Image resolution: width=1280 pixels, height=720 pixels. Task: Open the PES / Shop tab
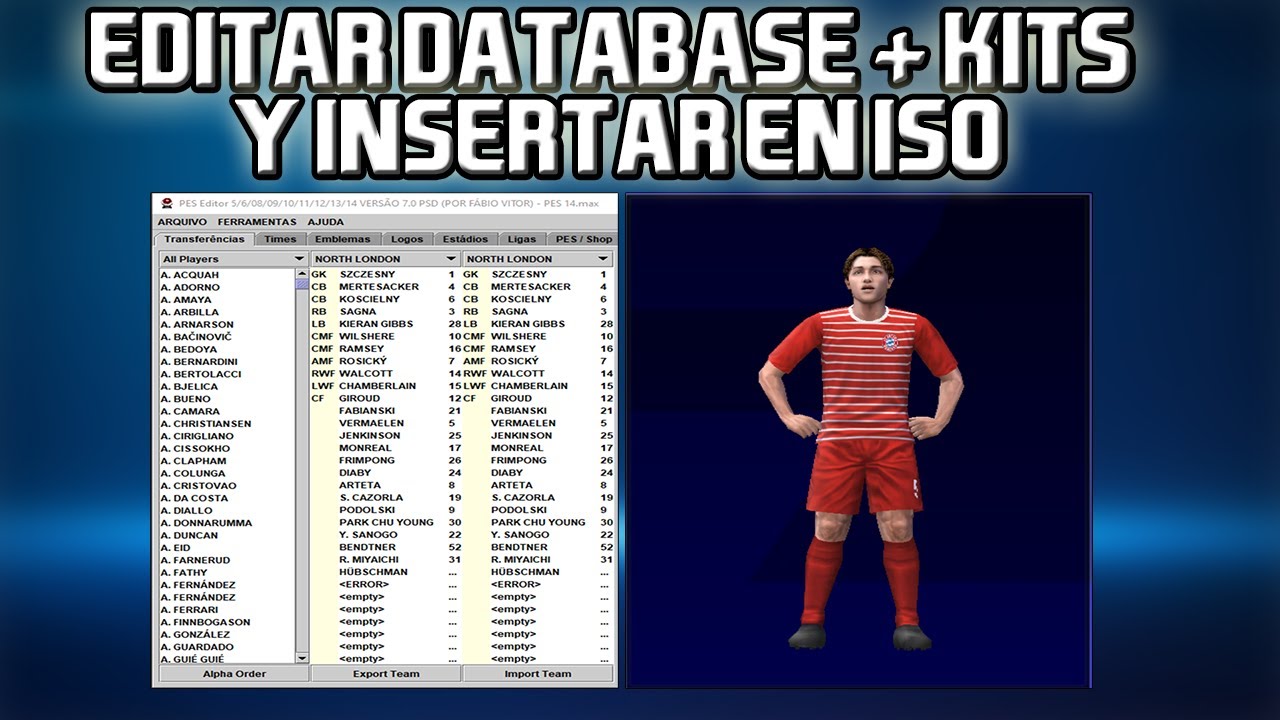tap(583, 239)
